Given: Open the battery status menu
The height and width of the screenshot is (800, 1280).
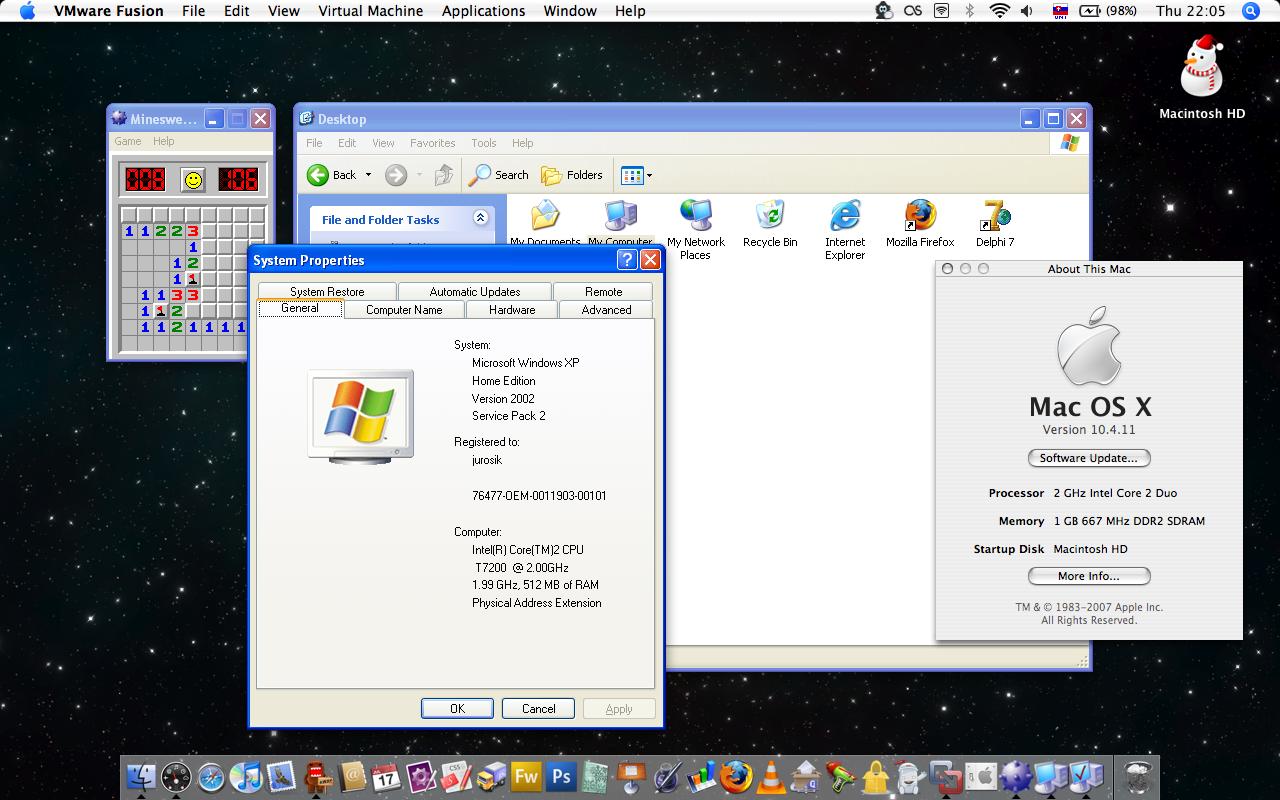Looking at the screenshot, I should pos(1107,11).
